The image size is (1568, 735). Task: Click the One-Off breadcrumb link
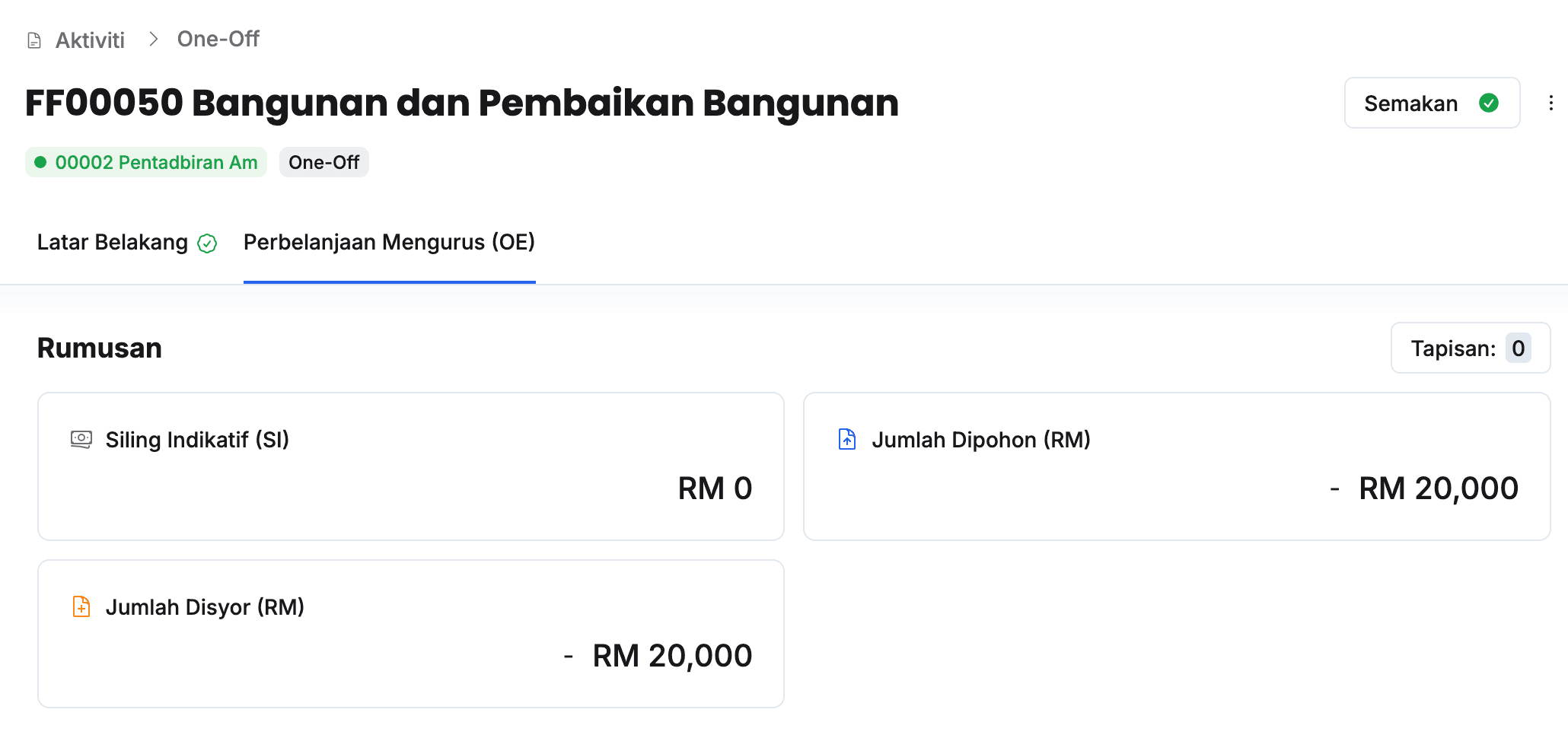[x=218, y=39]
